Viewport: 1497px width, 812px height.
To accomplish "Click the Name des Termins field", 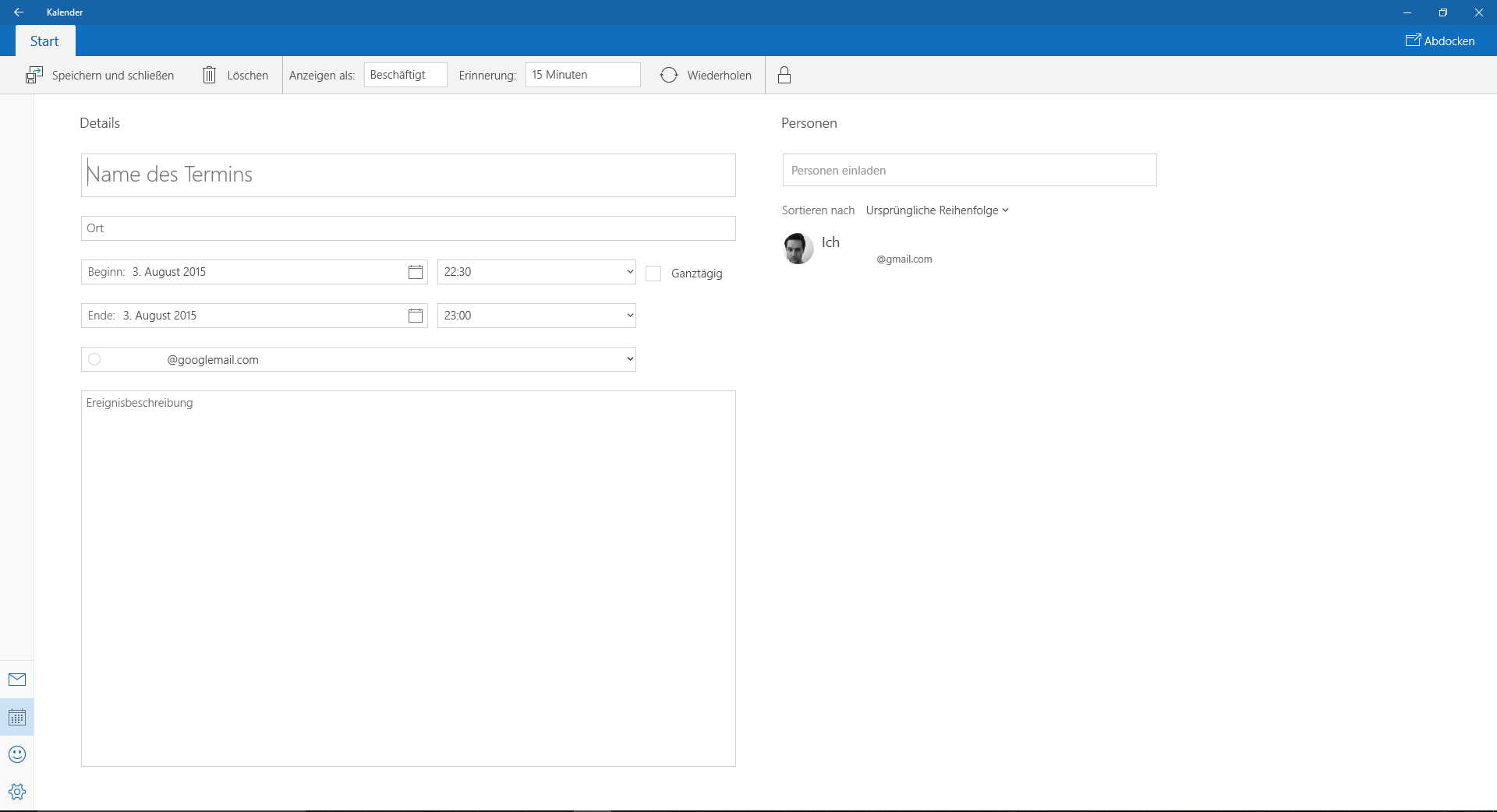I will [408, 175].
